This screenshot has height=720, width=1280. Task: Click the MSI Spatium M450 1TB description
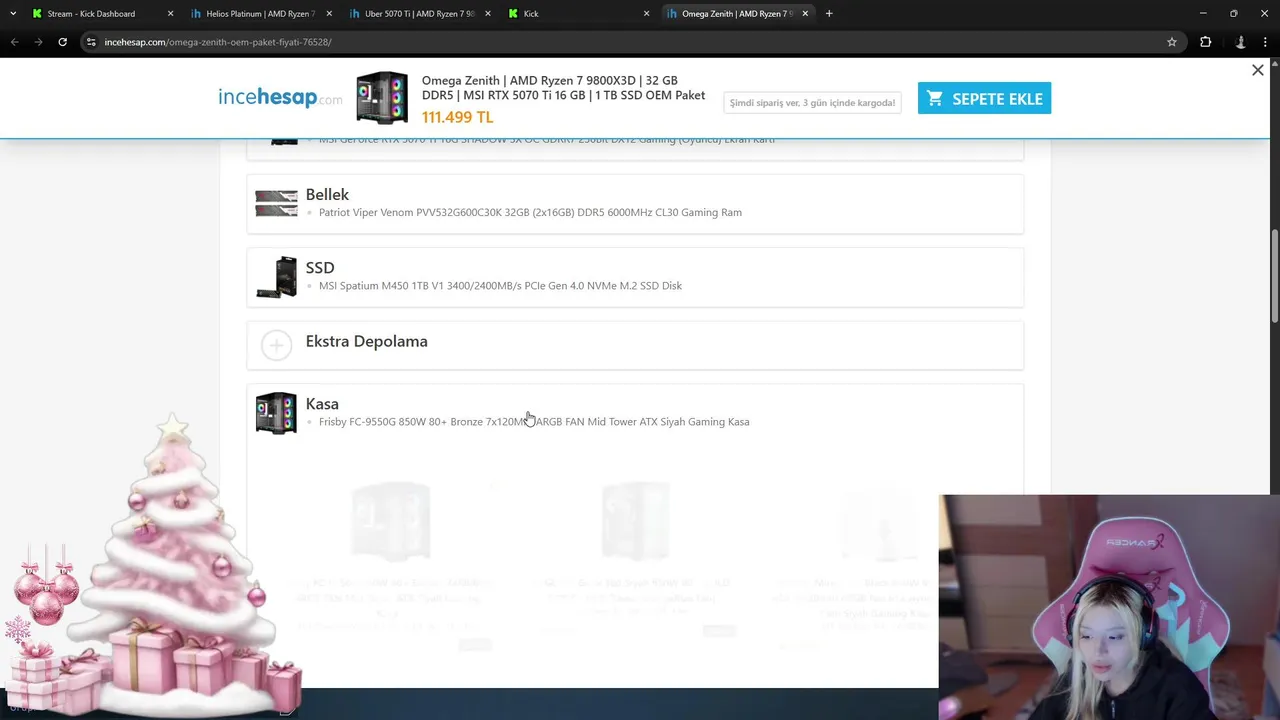point(500,286)
